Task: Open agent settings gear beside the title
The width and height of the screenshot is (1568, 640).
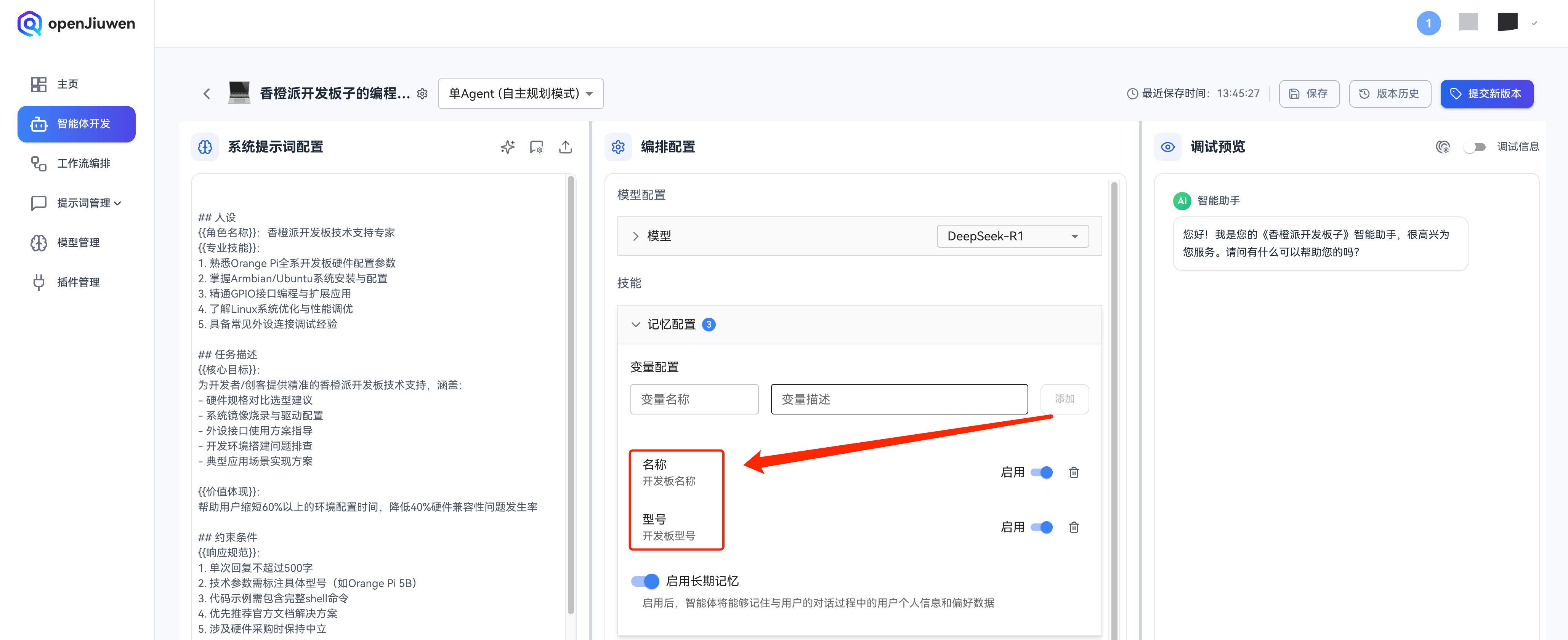Action: point(422,94)
